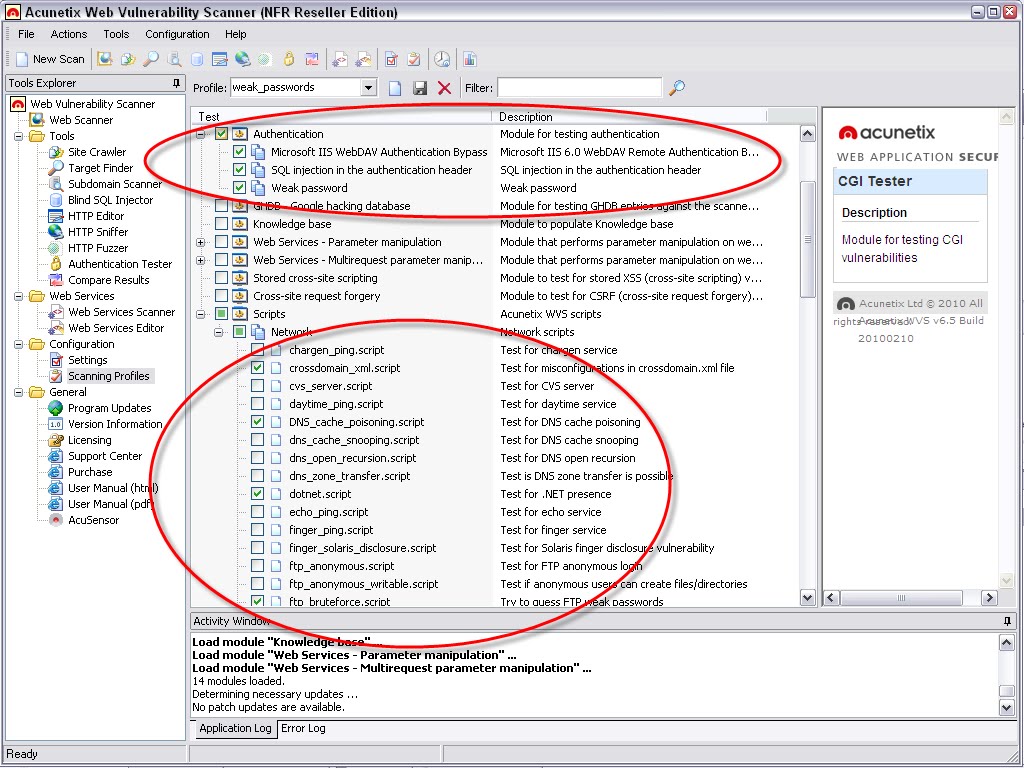Collapse the Configuration folder in tree
The width and height of the screenshot is (1024, 768).
click(x=18, y=344)
